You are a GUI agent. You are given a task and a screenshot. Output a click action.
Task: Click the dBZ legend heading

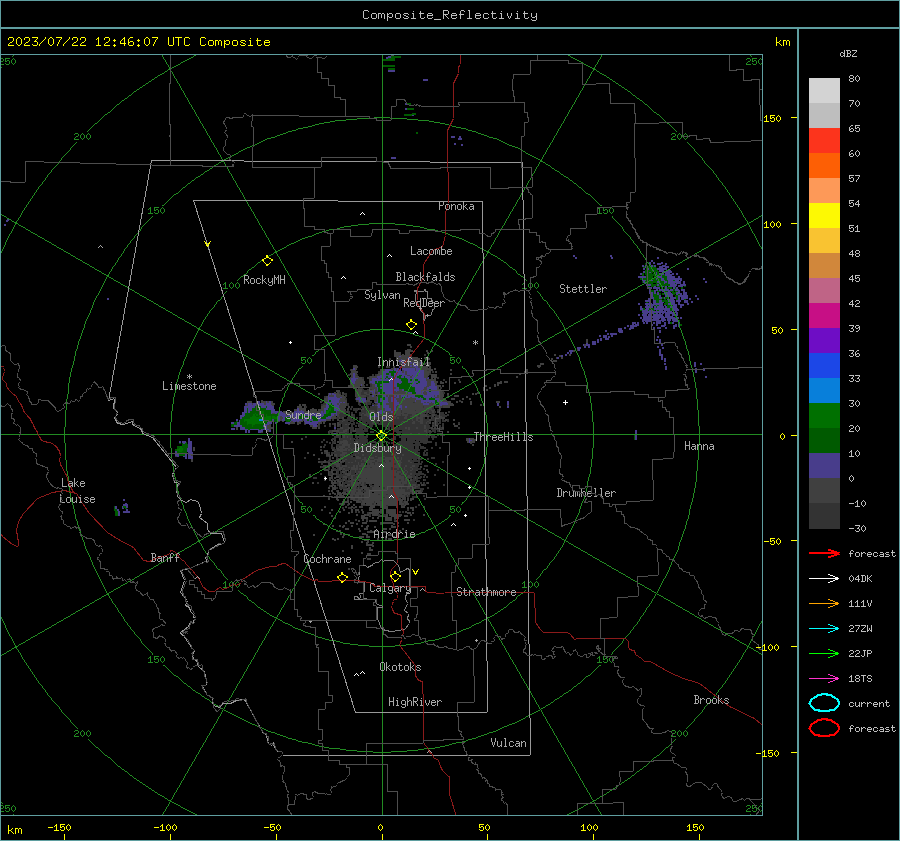pyautogui.click(x=848, y=53)
